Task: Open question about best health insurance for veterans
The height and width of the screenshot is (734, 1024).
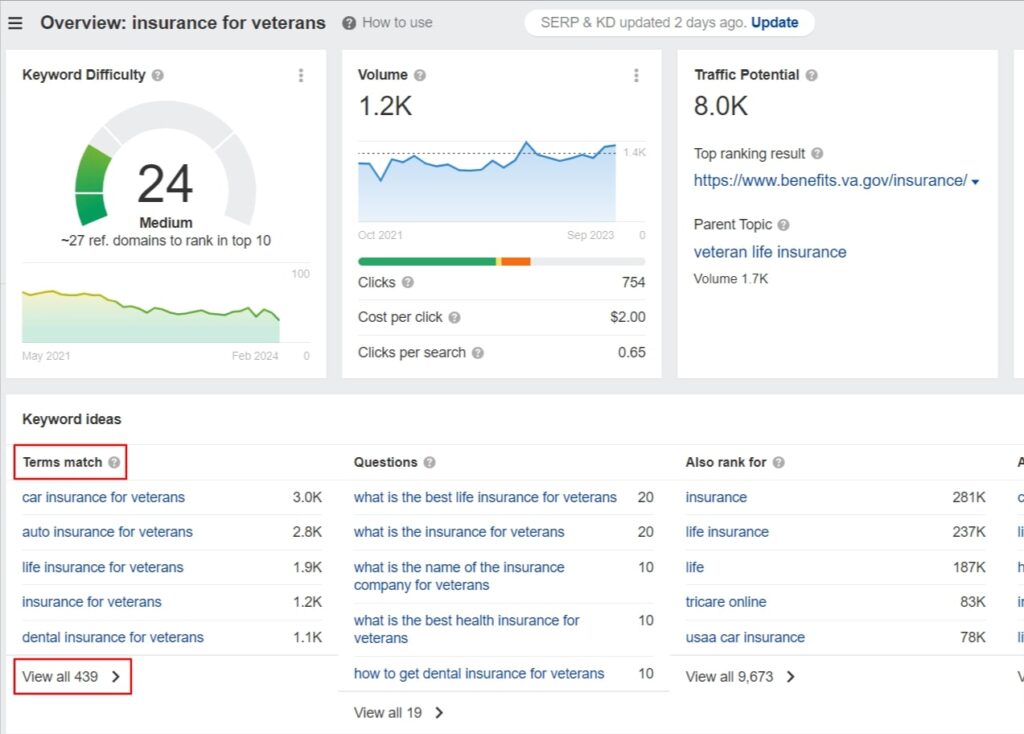Action: coord(466,629)
